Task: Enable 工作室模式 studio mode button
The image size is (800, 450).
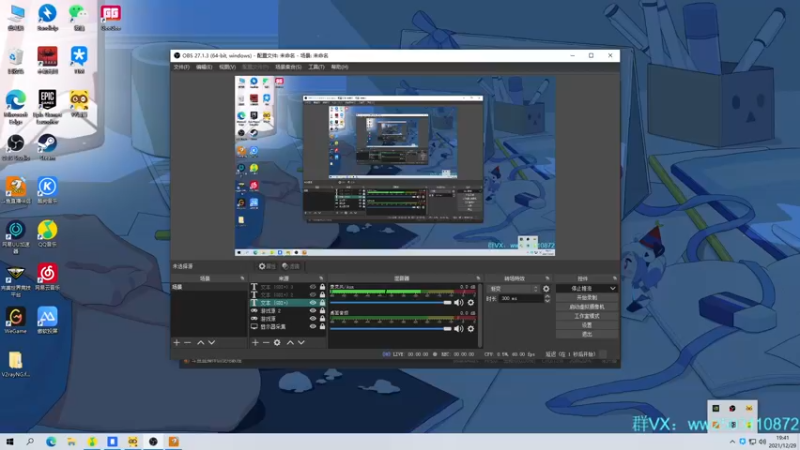Action: pyautogui.click(x=587, y=316)
